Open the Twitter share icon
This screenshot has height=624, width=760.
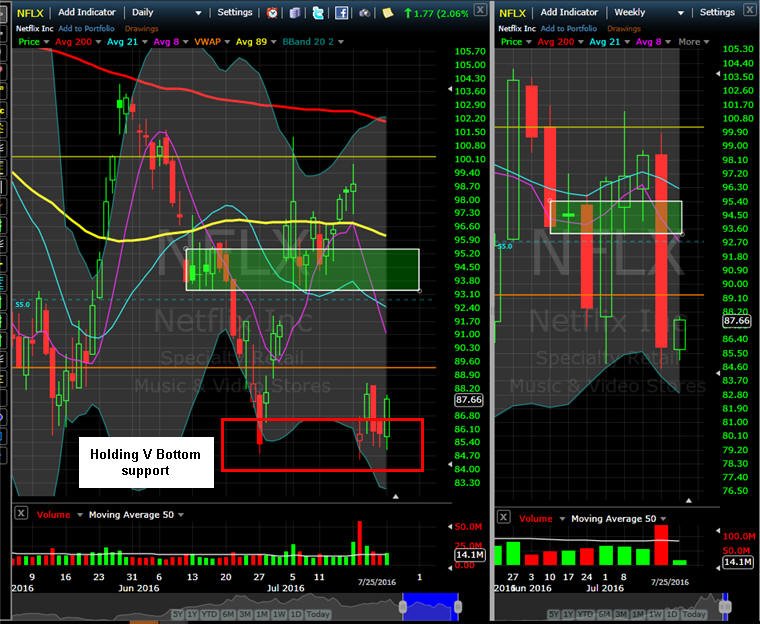(x=318, y=13)
